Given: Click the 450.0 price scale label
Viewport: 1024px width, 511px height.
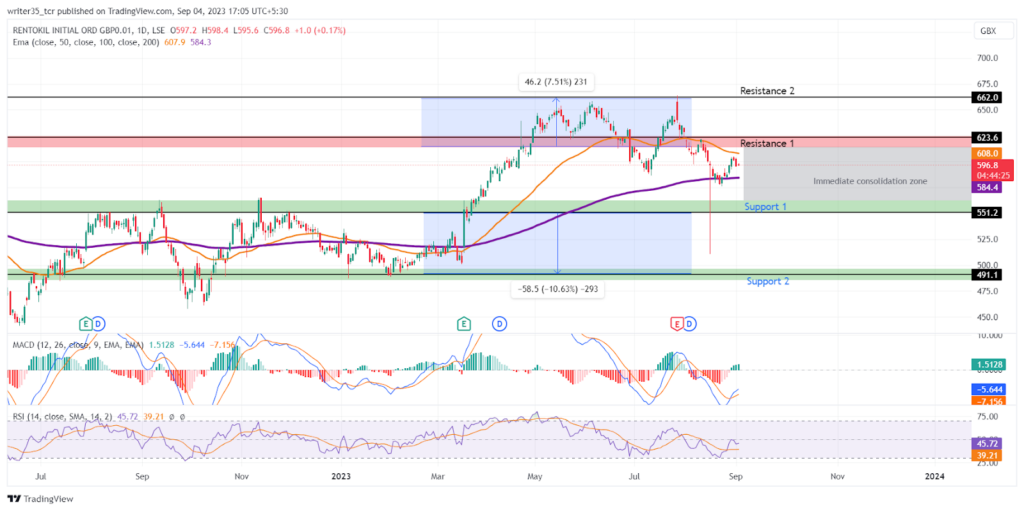Looking at the screenshot, I should (985, 317).
